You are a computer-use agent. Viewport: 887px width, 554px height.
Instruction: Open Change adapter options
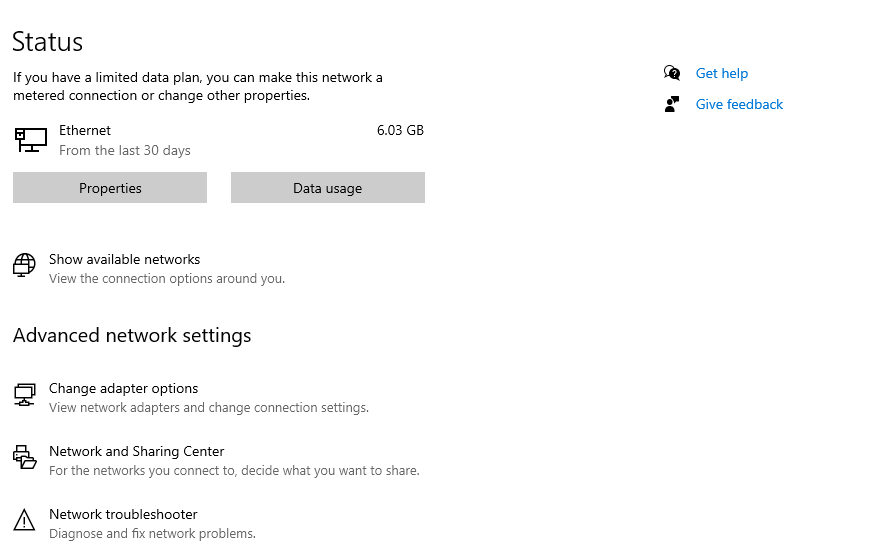coord(123,388)
